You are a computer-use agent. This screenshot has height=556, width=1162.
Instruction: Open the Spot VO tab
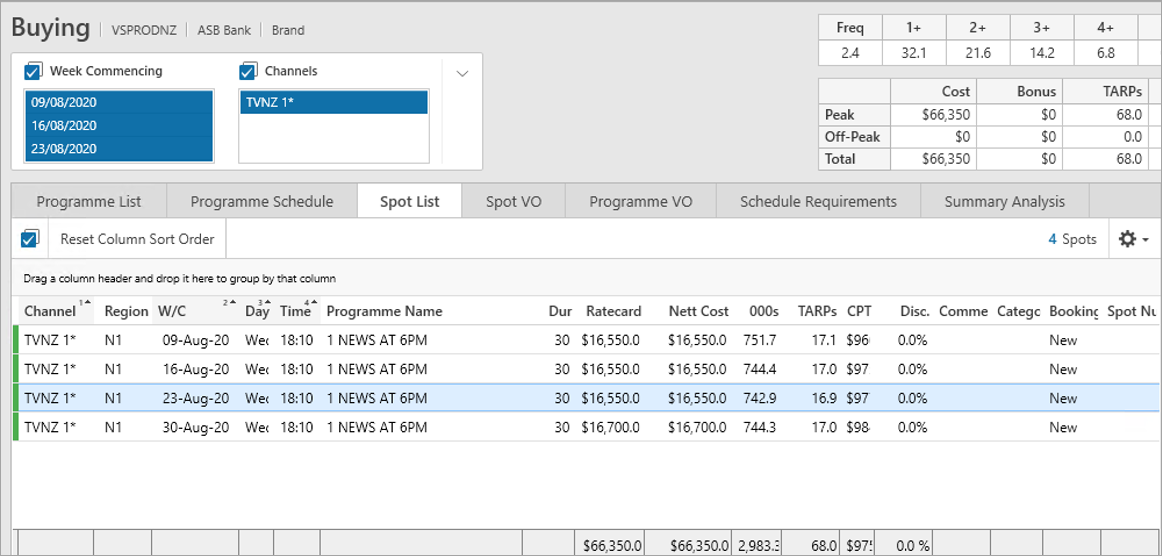coord(513,202)
